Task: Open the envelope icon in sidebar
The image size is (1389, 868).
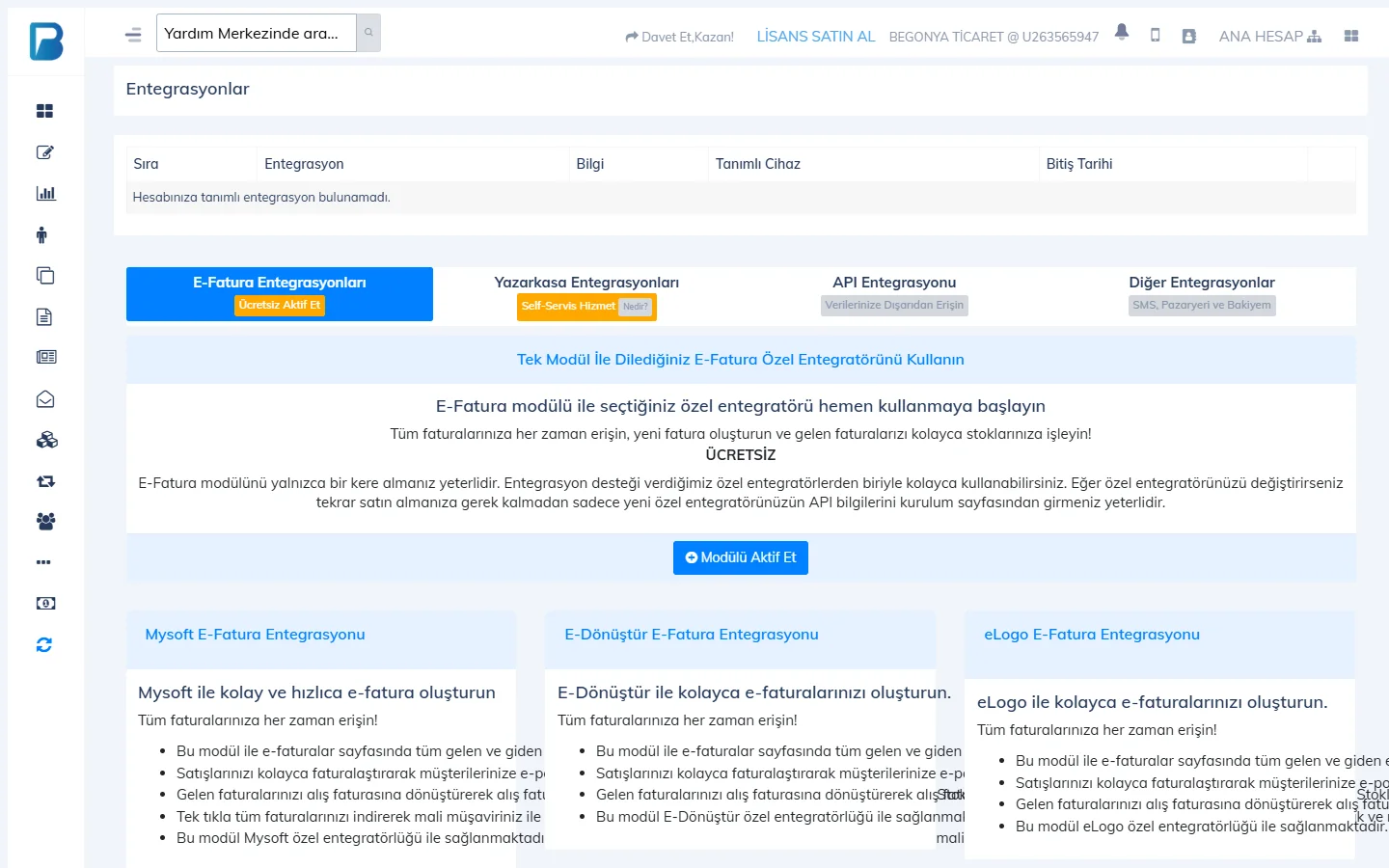Action: [45, 399]
